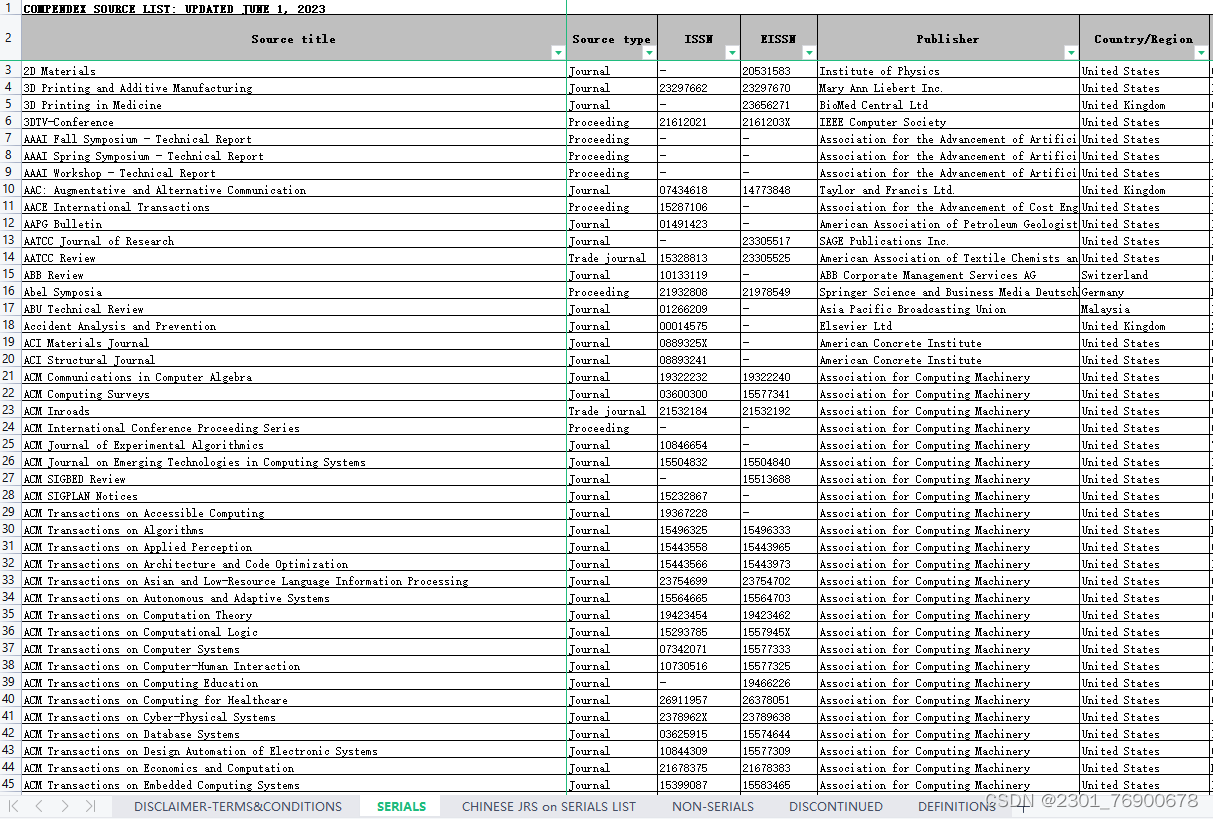Screen dimensions: 1213x819
Task: Select EISSN value 2161203X
Action: (x=779, y=122)
